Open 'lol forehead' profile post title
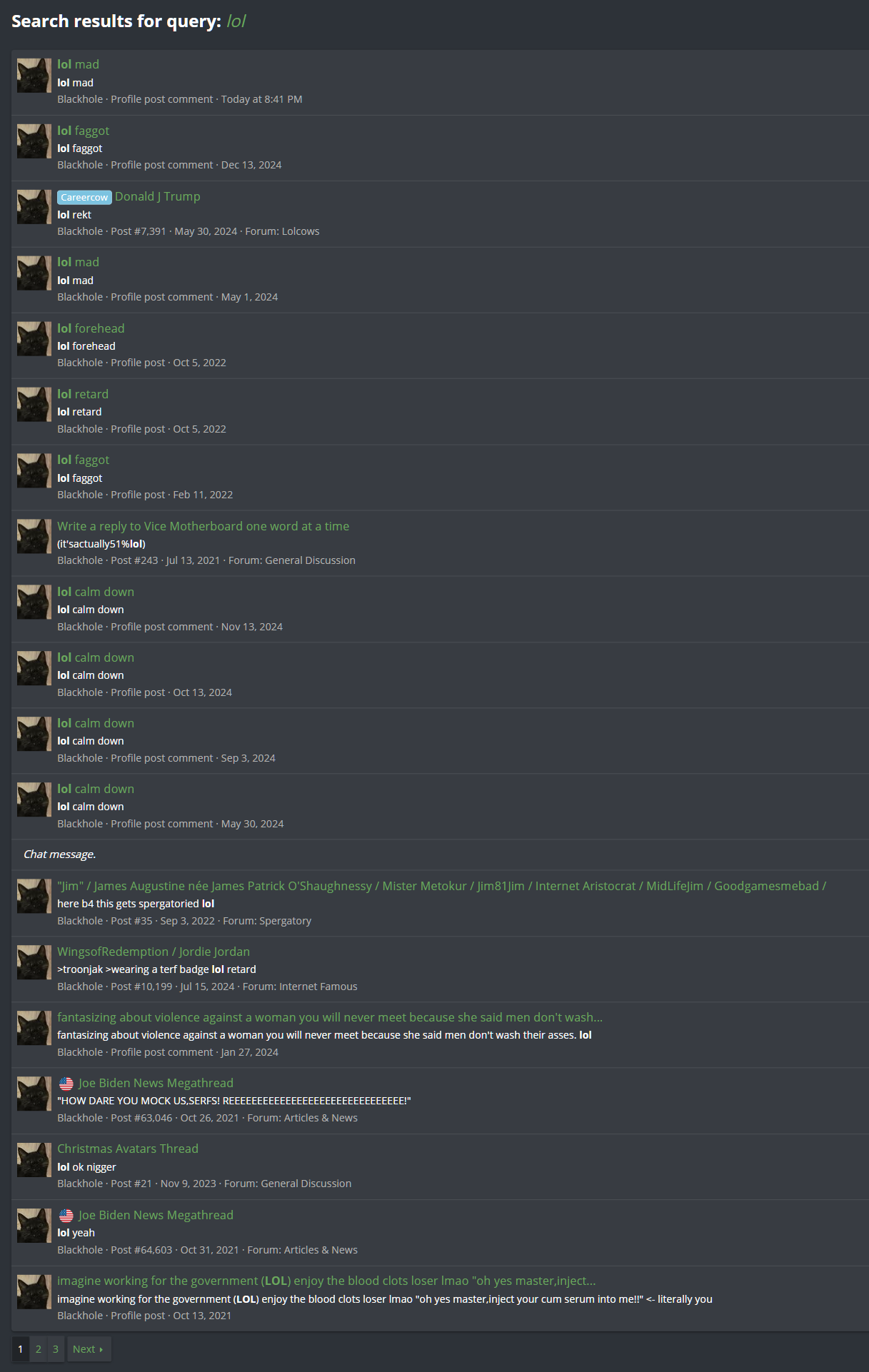The height and width of the screenshot is (1372, 869). click(x=91, y=328)
